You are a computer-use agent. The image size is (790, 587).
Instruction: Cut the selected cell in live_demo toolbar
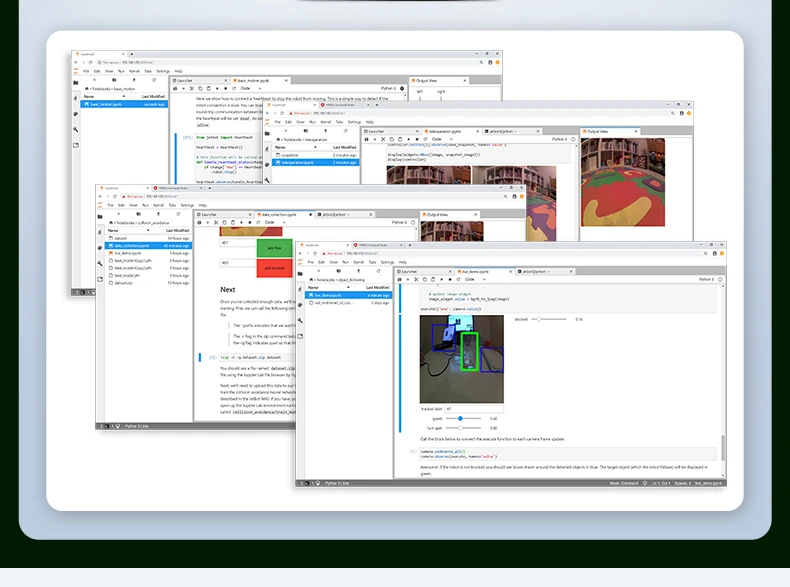coord(418,279)
